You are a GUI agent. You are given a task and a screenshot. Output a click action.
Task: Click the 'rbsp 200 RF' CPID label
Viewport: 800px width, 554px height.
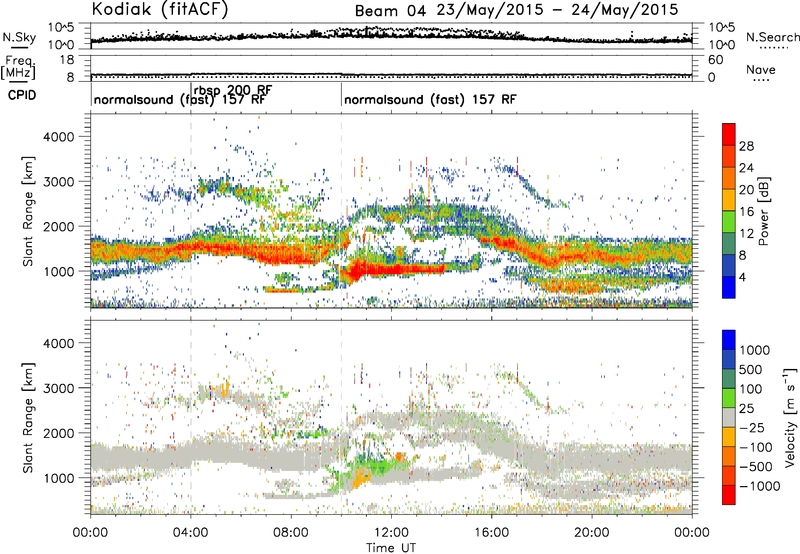click(x=233, y=90)
